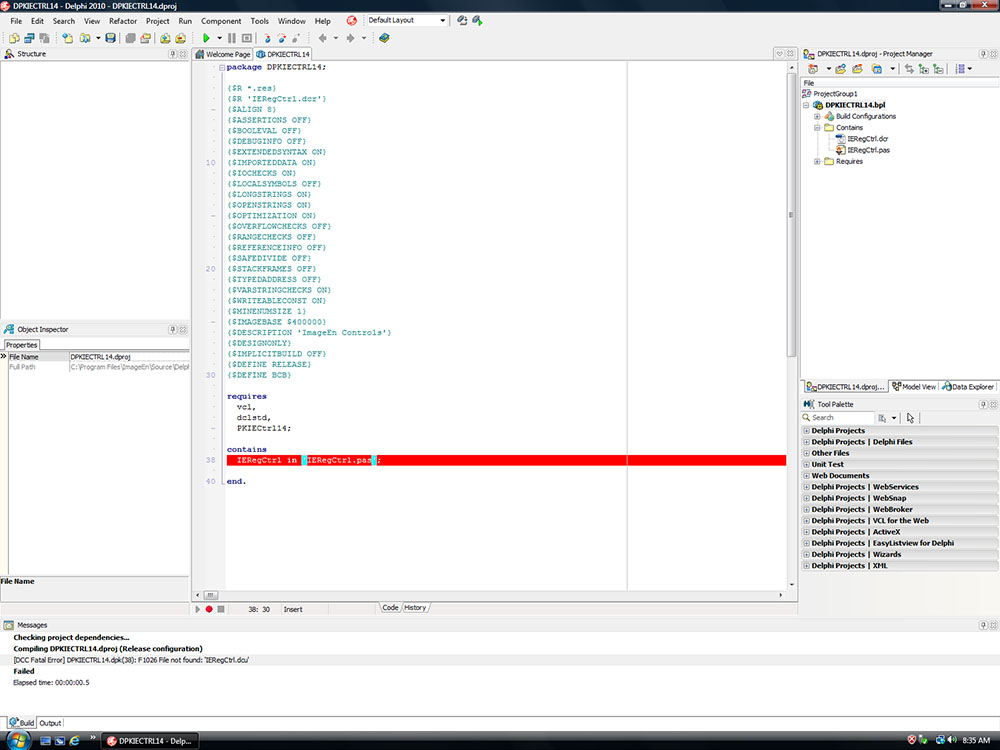The width and height of the screenshot is (1000, 750).
Task: Click the Run (green play) toolbar button
Action: (x=205, y=38)
